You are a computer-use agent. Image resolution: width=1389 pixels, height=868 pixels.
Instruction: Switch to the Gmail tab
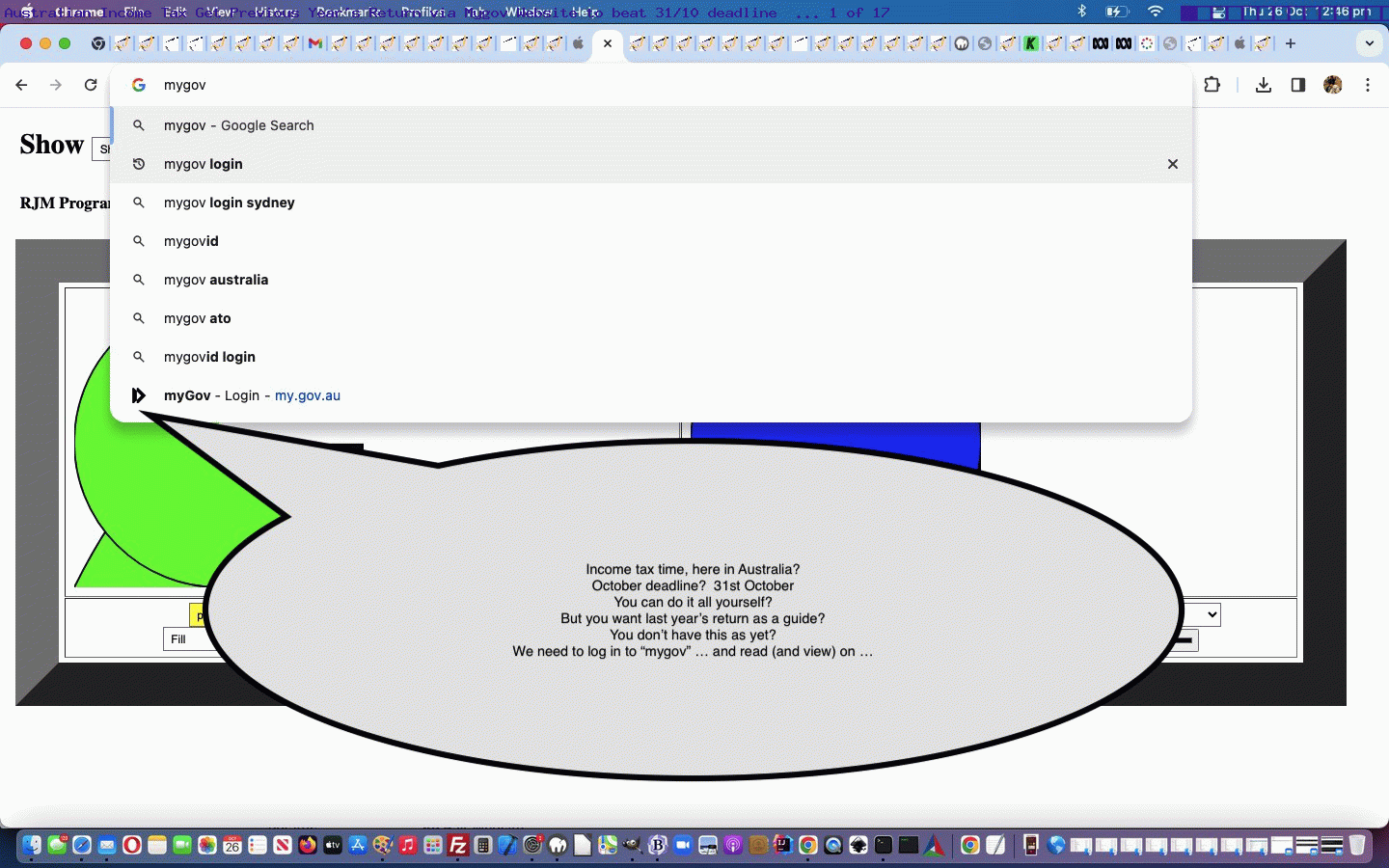(x=315, y=43)
